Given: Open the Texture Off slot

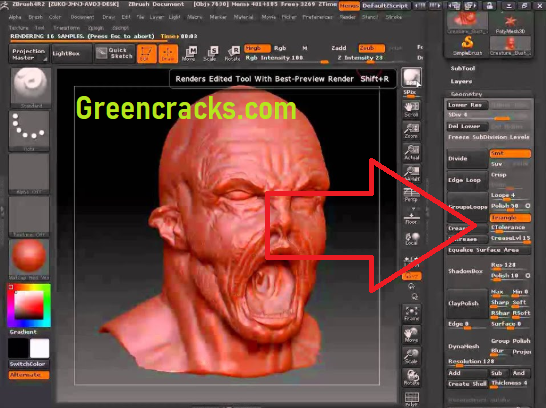Looking at the screenshot, I should (29, 217).
